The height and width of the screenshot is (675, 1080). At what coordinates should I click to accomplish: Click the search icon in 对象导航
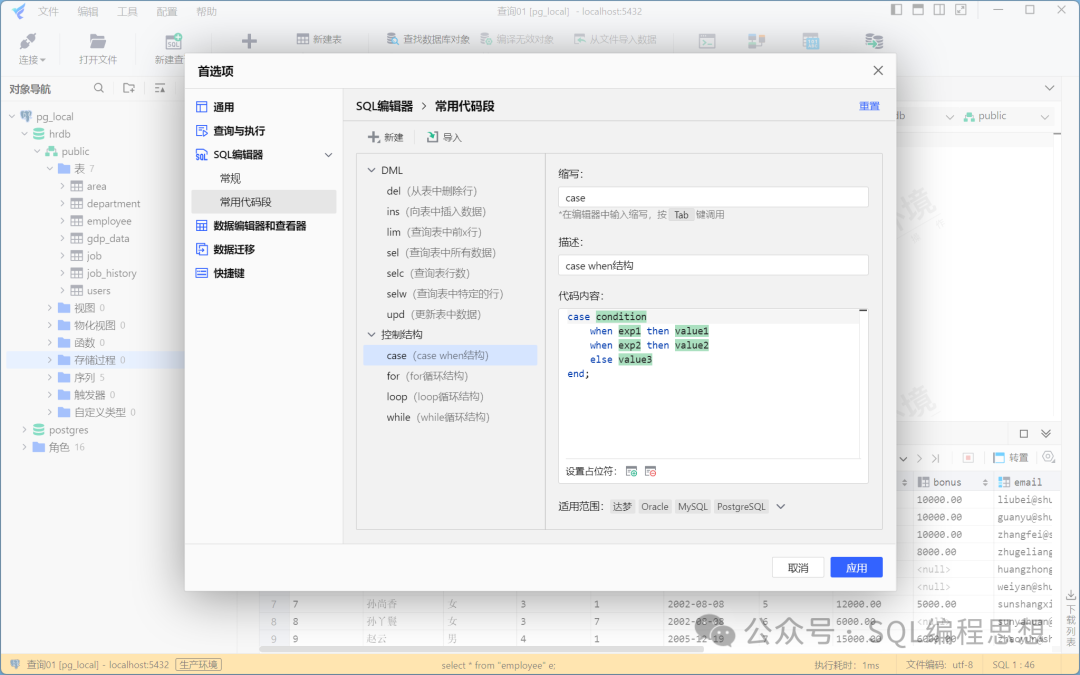click(x=99, y=88)
